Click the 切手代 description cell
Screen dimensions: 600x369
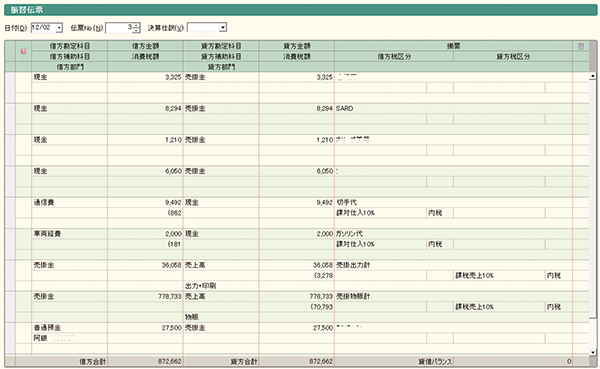pos(453,202)
